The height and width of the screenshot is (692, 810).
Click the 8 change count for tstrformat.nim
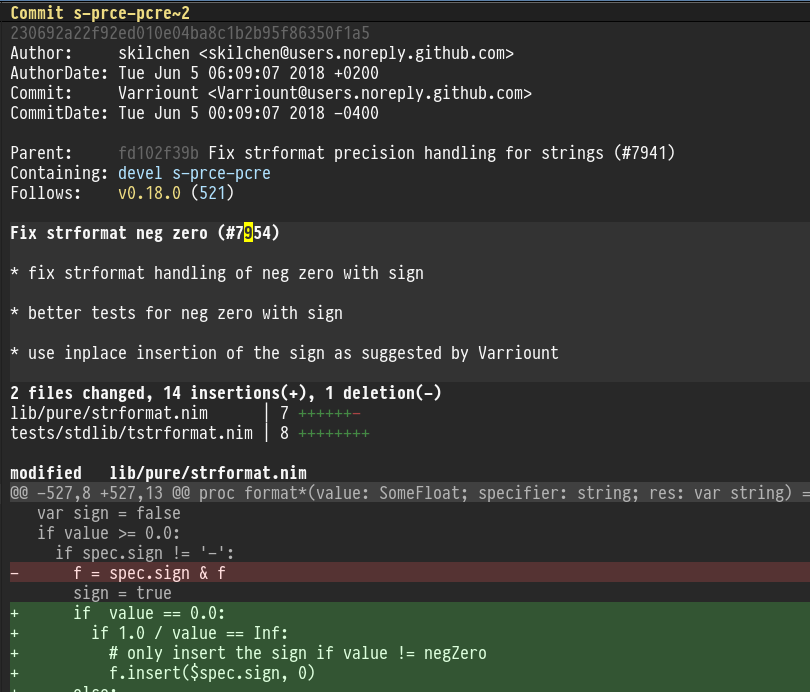tap(285, 433)
